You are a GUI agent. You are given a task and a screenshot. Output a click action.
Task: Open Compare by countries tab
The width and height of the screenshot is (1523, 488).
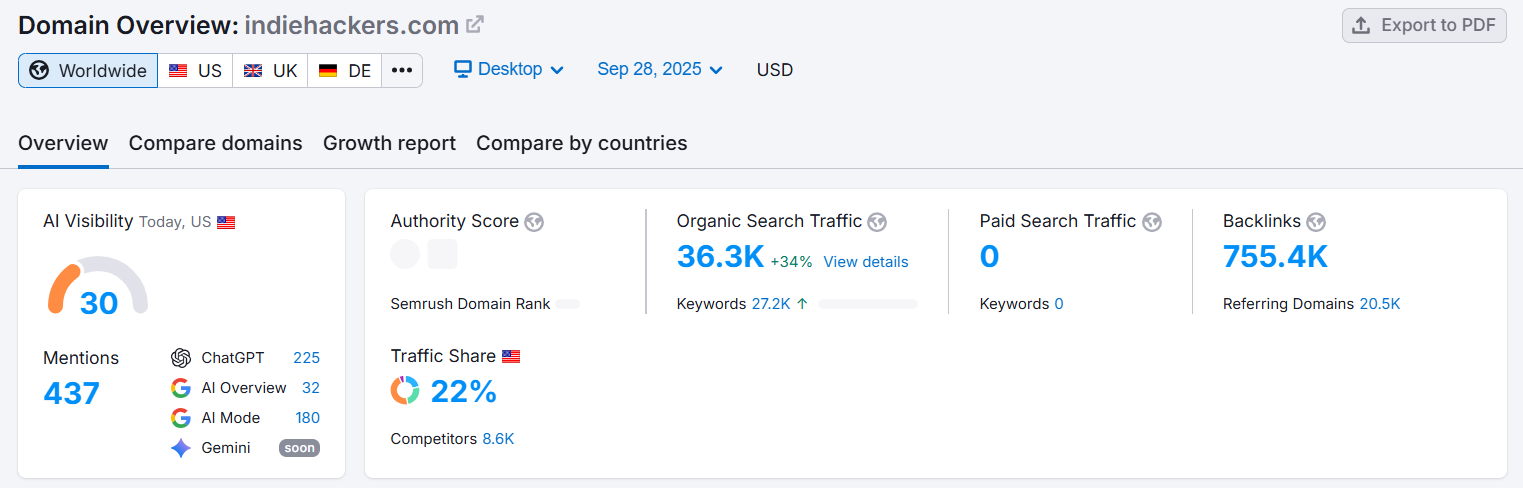point(582,143)
